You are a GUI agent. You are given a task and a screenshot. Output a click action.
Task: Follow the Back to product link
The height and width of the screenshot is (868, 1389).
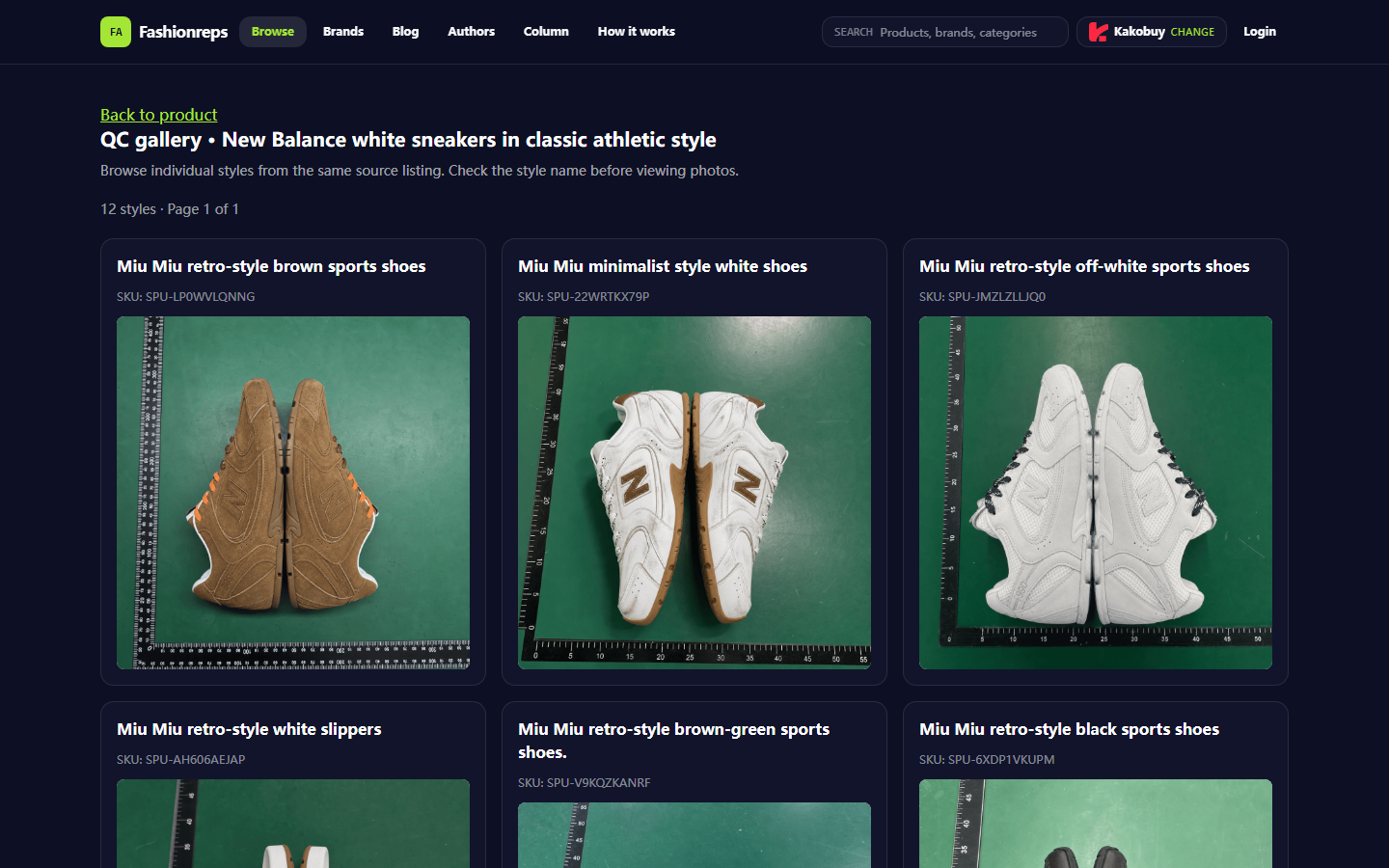(159, 115)
